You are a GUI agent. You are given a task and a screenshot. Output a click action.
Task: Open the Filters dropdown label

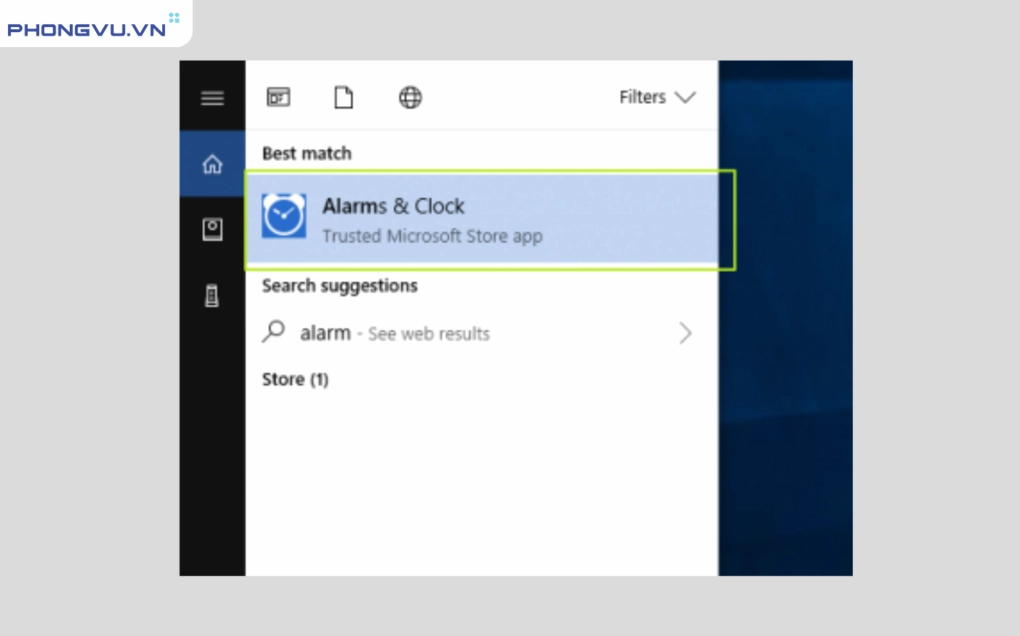pyautogui.click(x=642, y=97)
